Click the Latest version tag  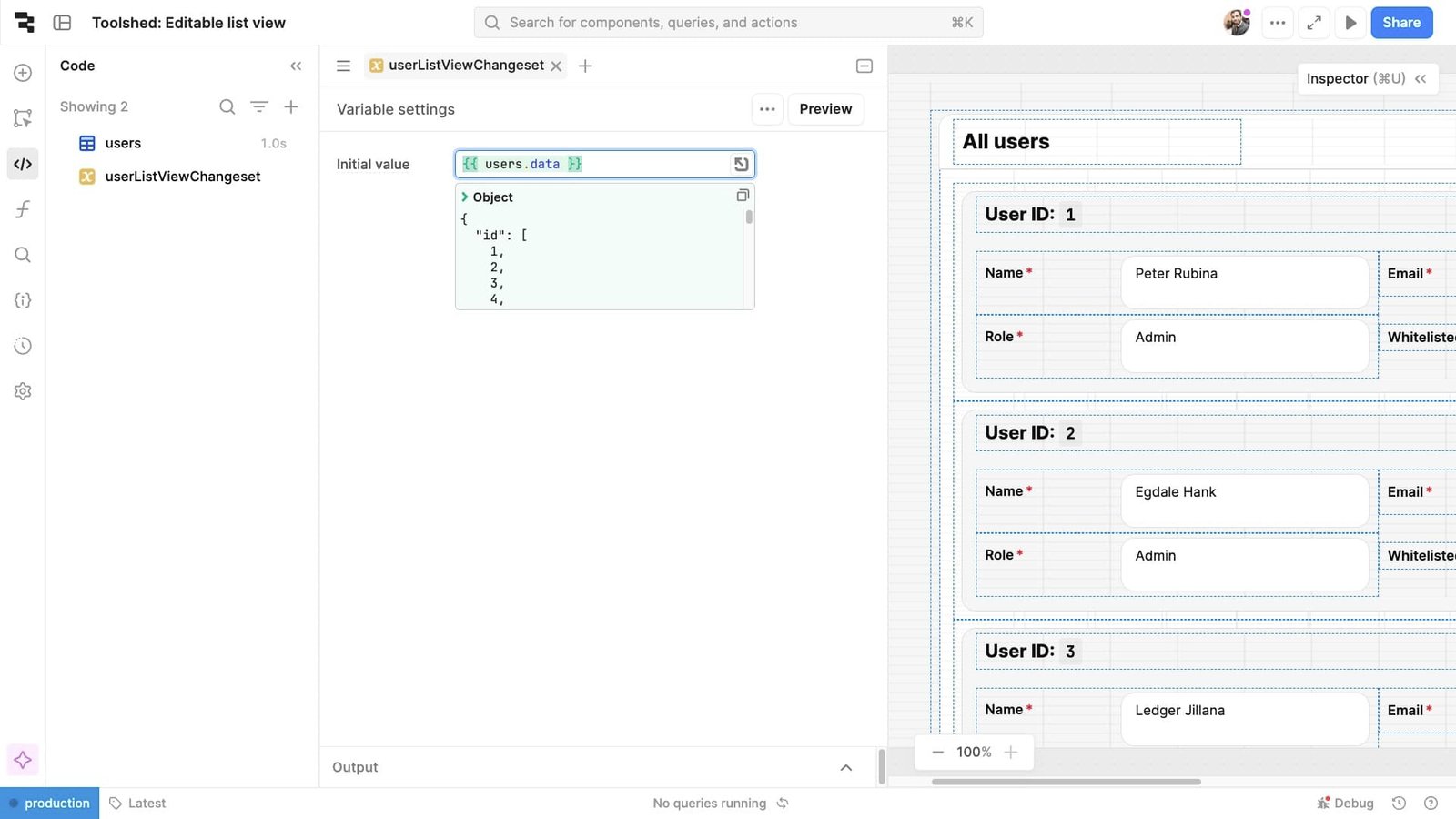(x=137, y=804)
